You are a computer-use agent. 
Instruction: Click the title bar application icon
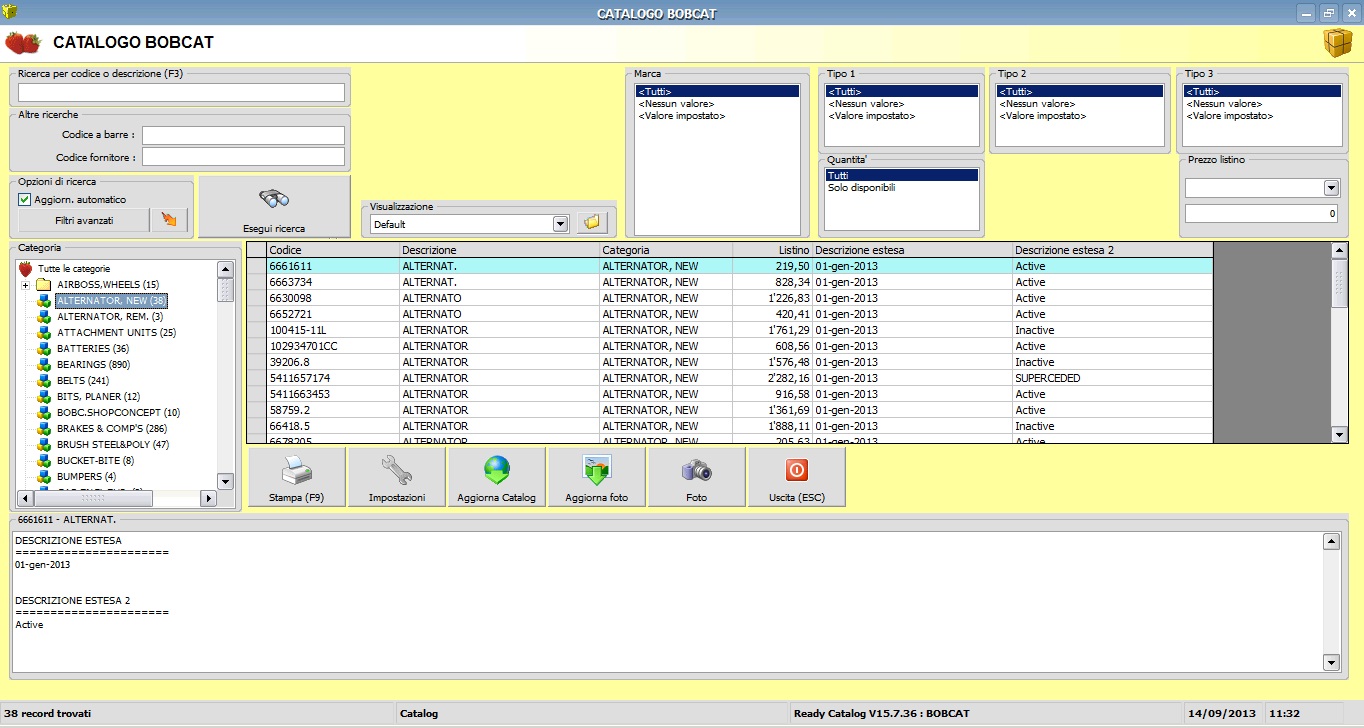tap(11, 12)
